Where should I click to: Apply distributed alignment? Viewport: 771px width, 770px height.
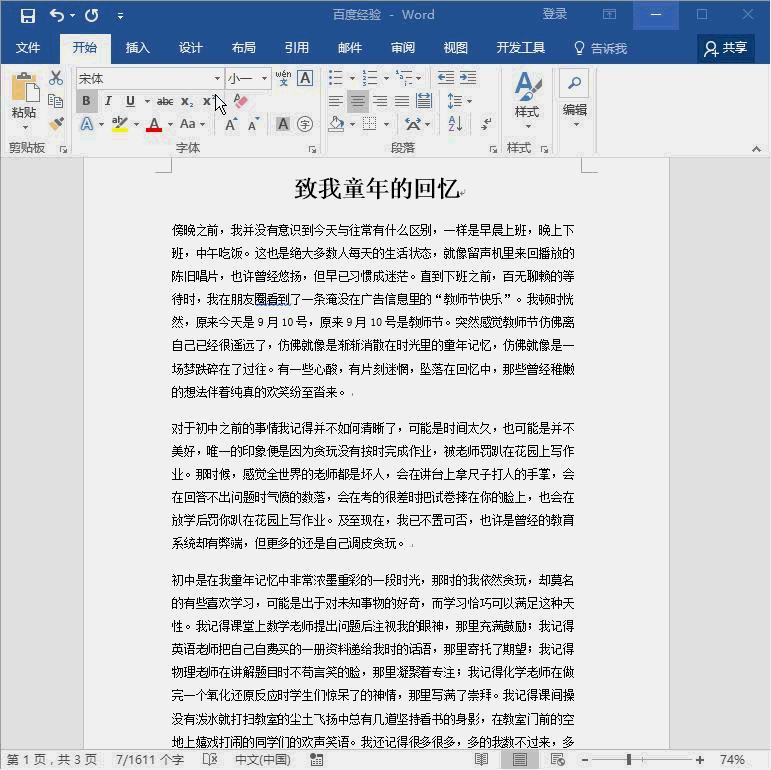[423, 101]
